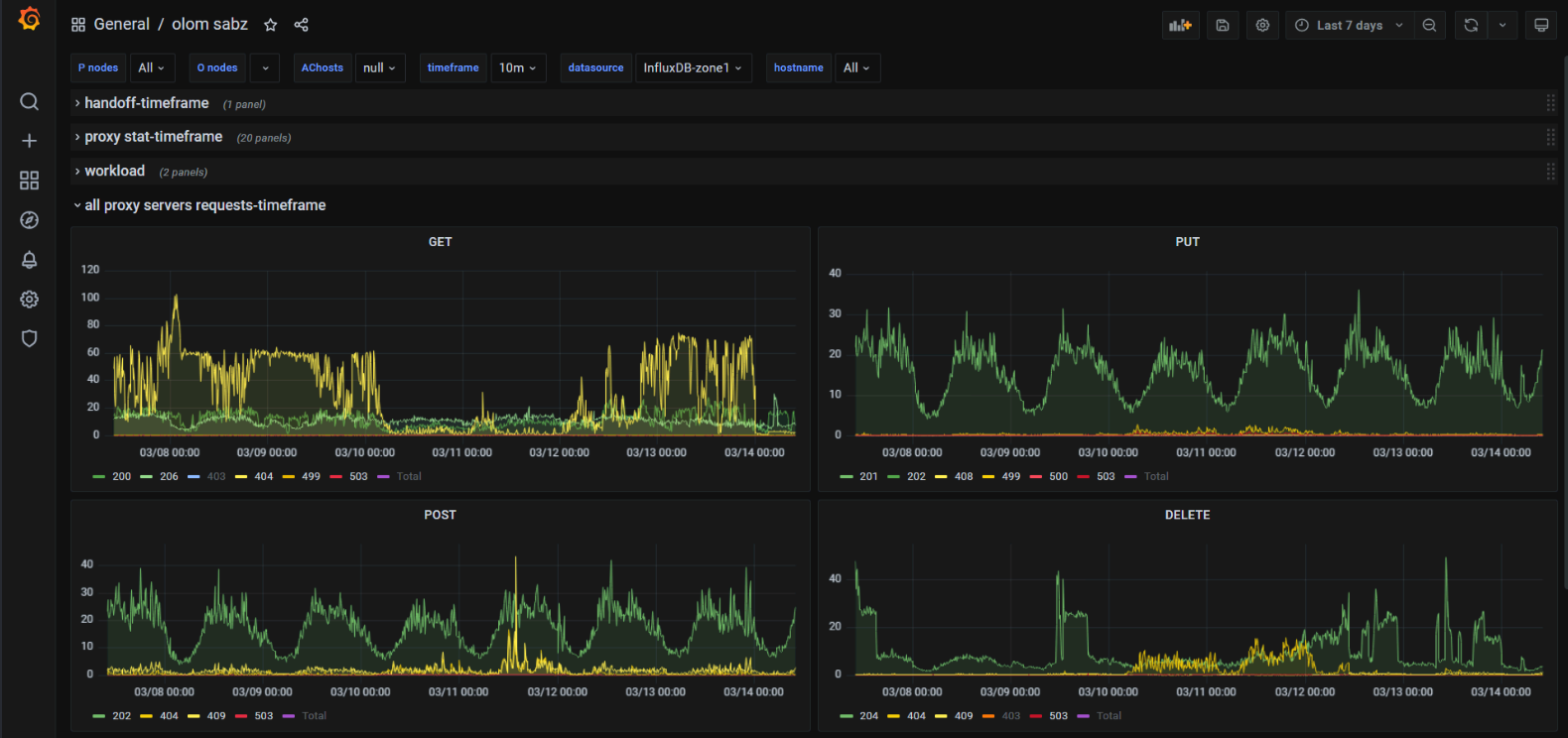Open the search dashboards icon in sidebar

click(29, 101)
